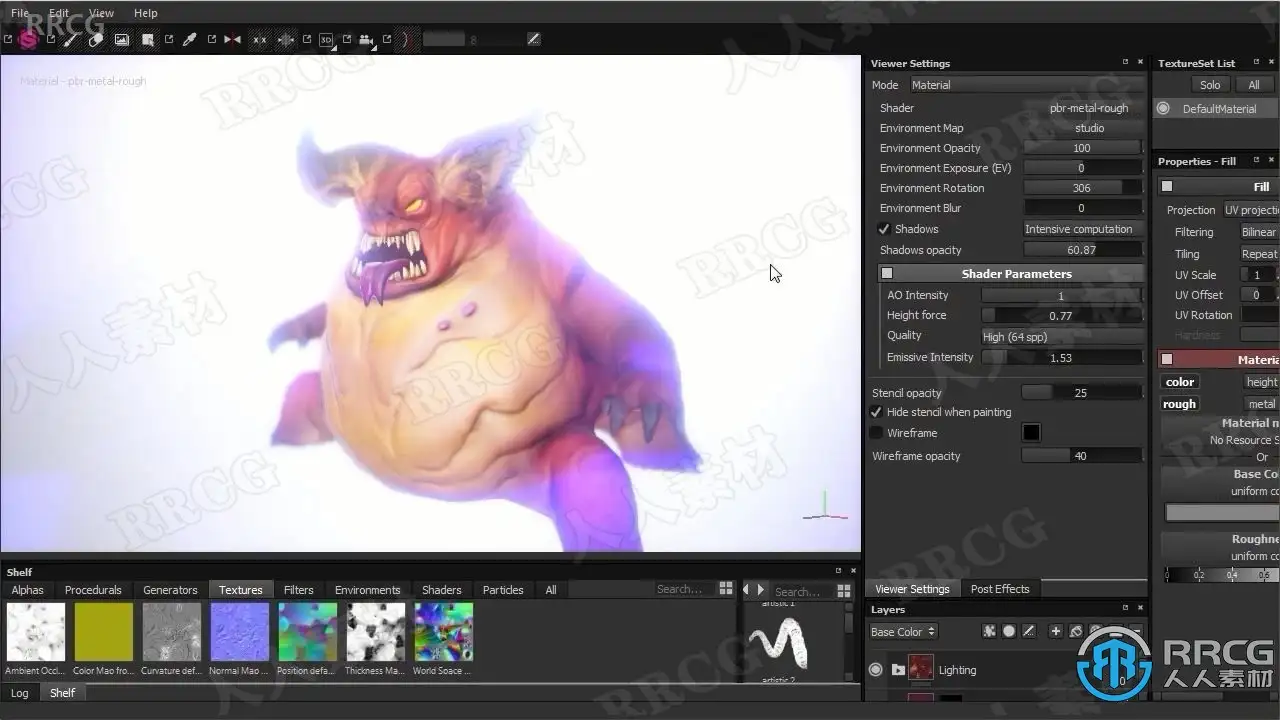Select the Paint brush tool
Image resolution: width=1280 pixels, height=720 pixels.
click(70, 40)
